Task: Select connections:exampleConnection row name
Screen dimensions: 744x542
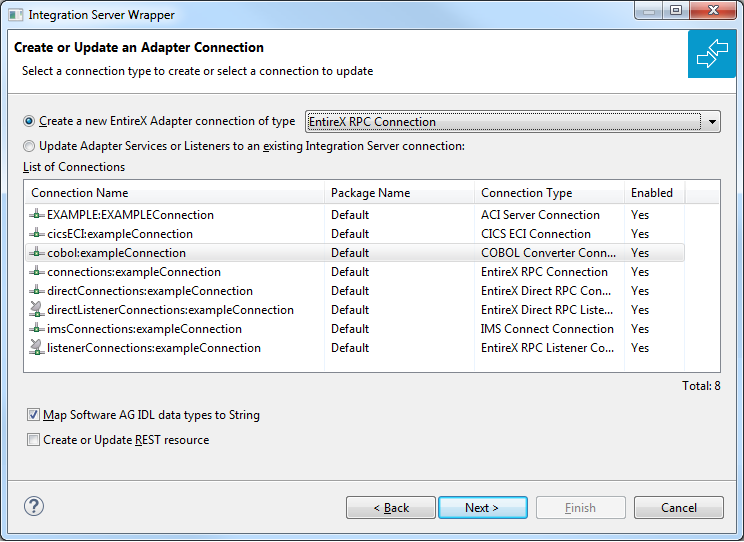Action: [x=134, y=272]
